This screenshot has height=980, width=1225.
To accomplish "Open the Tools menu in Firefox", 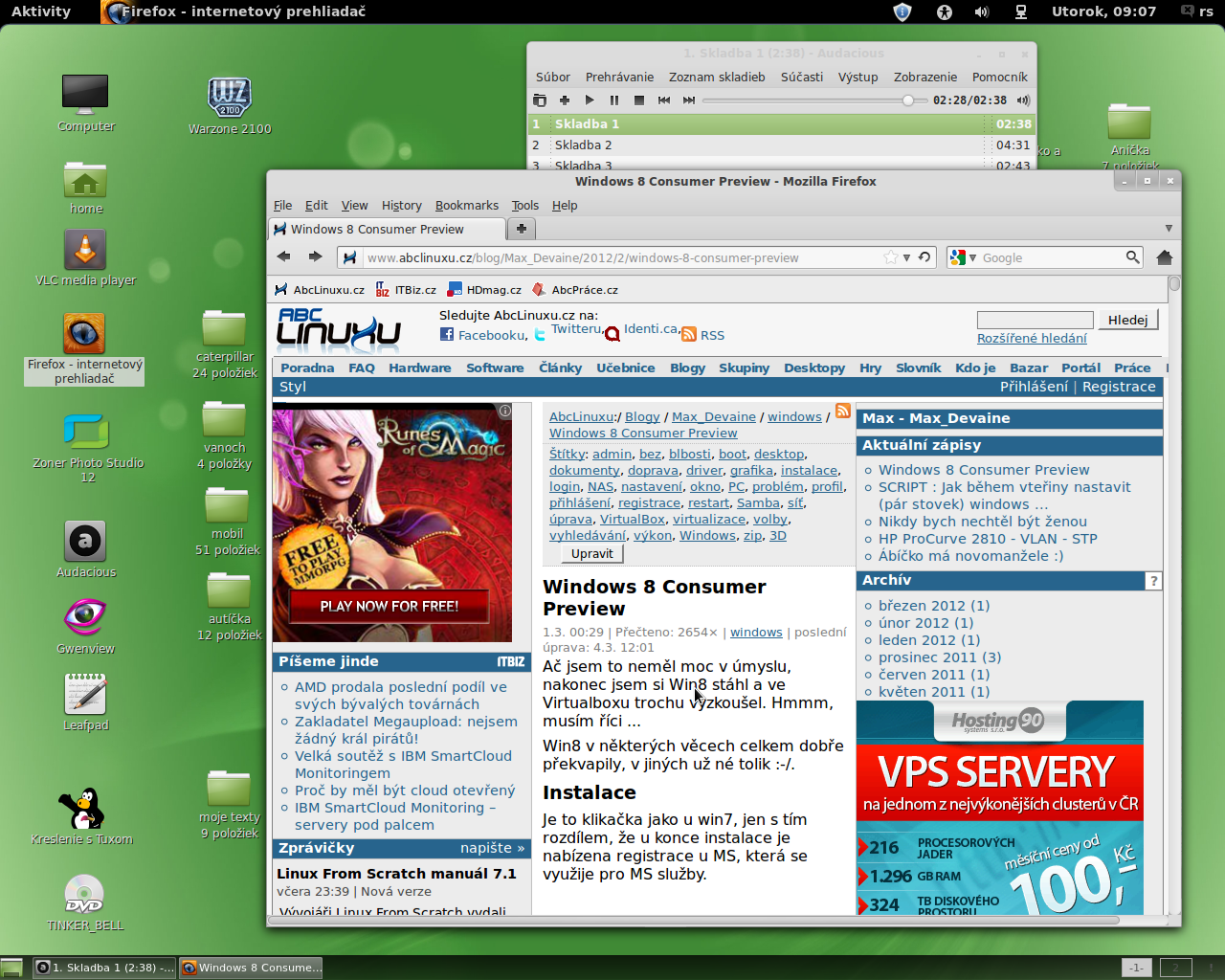I will point(525,206).
